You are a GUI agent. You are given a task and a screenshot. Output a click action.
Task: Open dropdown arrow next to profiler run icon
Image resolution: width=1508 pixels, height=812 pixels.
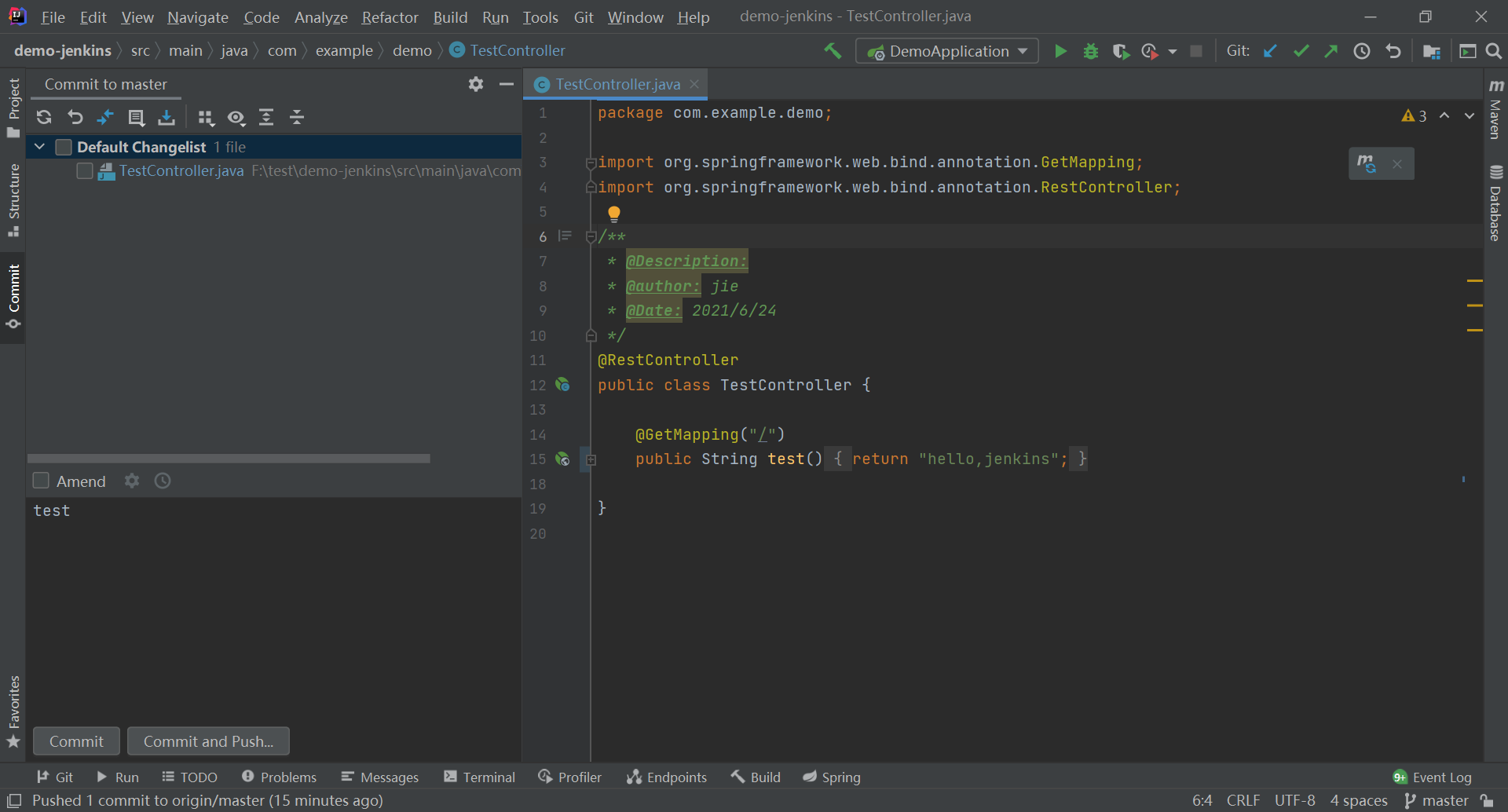pyautogui.click(x=1173, y=52)
